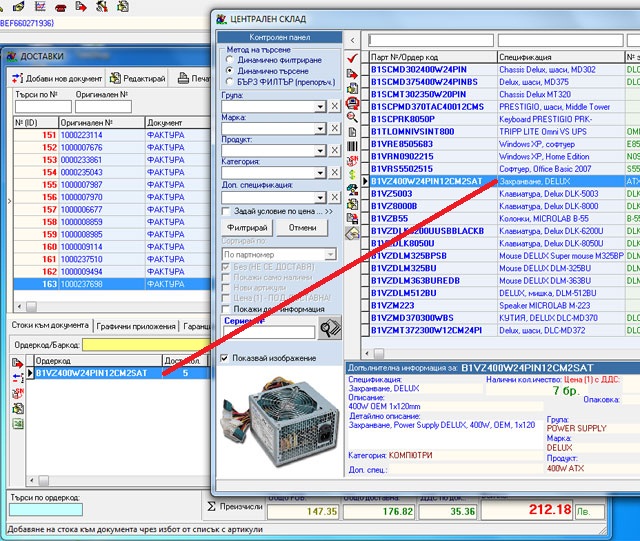The image size is (640, 541).
Task: Click Търси по ордеркод cyan field
Action: pos(46,510)
